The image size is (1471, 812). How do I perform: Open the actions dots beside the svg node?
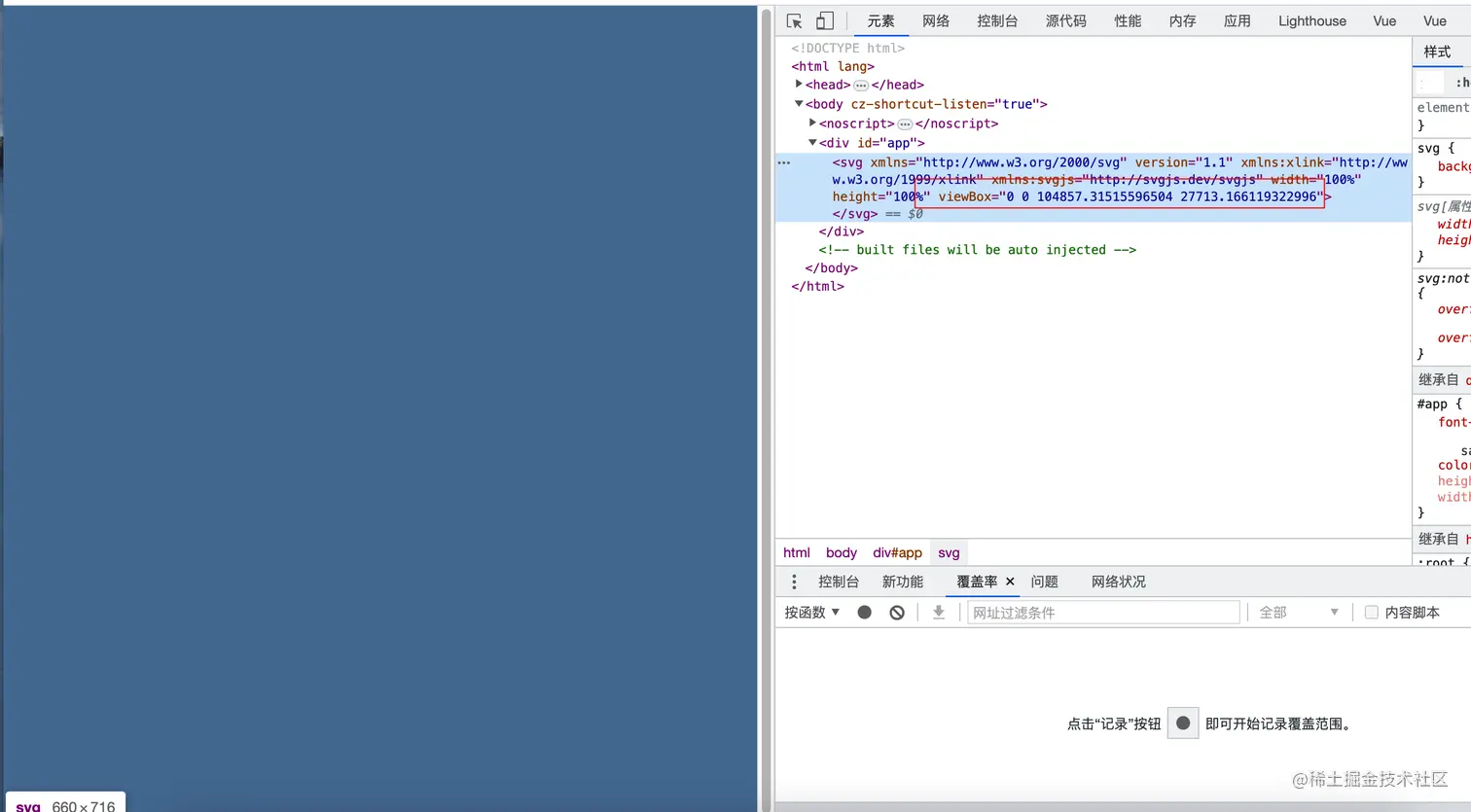click(784, 162)
